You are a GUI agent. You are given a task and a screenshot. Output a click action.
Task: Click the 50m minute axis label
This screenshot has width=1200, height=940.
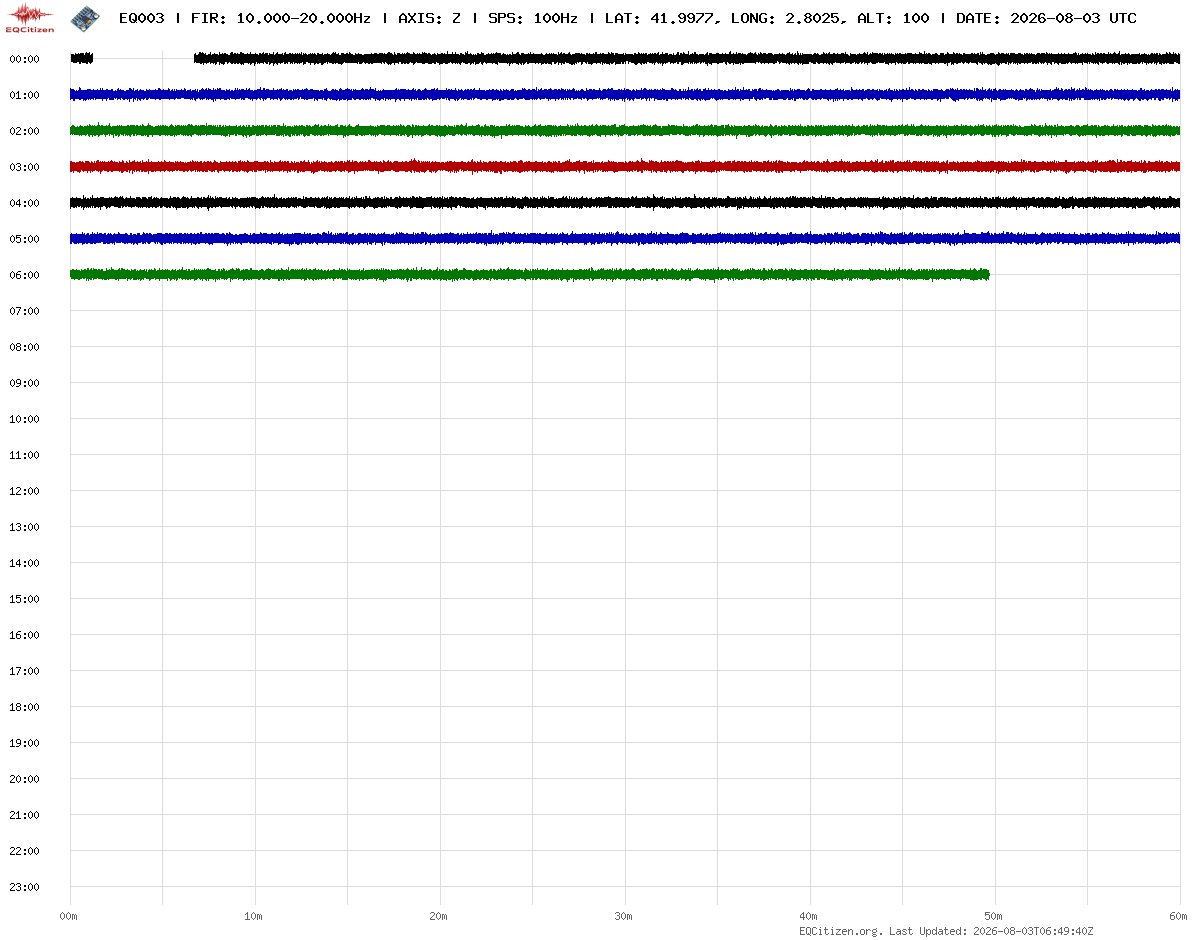994,916
